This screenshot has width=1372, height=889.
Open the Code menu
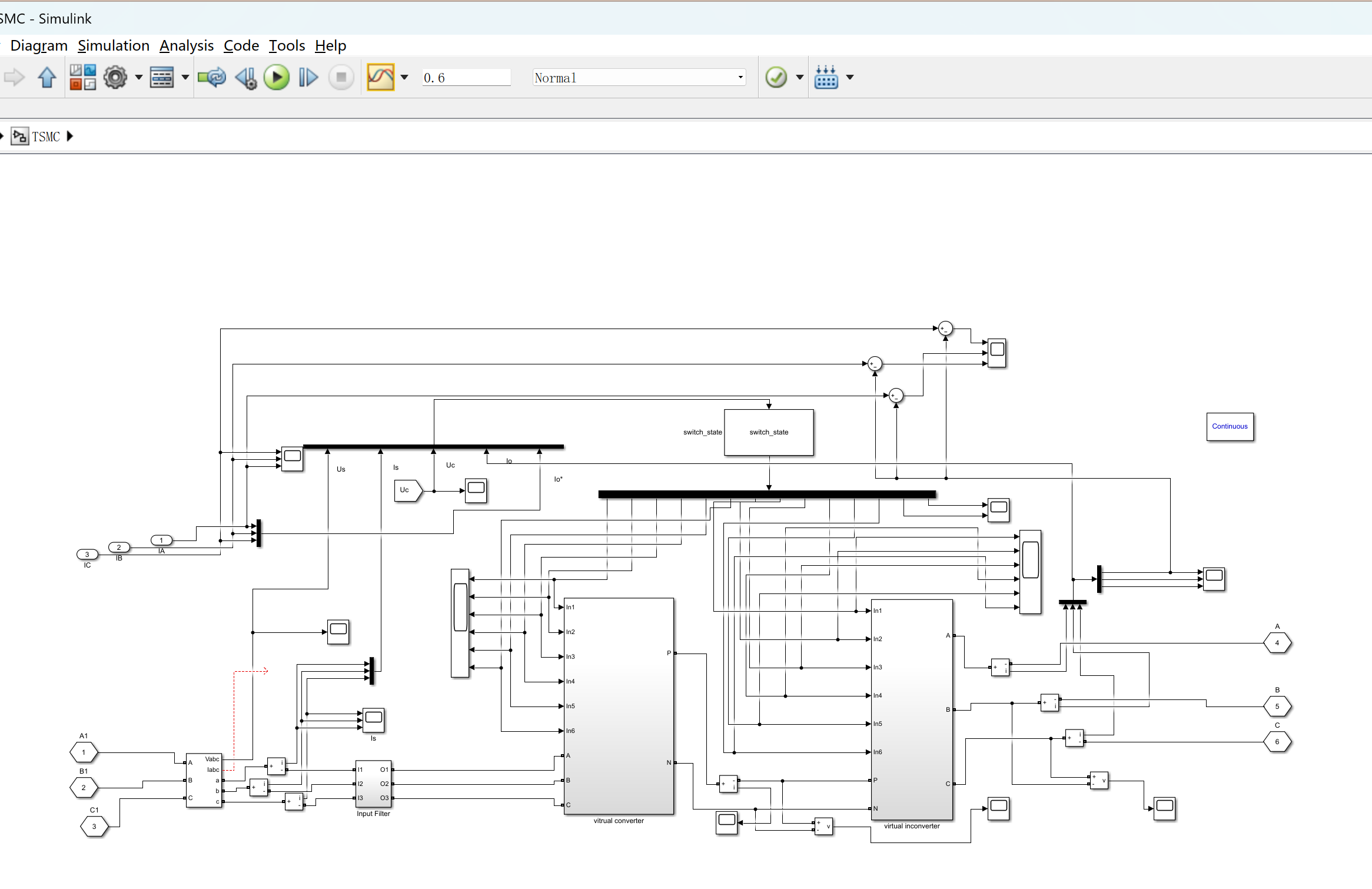[241, 45]
